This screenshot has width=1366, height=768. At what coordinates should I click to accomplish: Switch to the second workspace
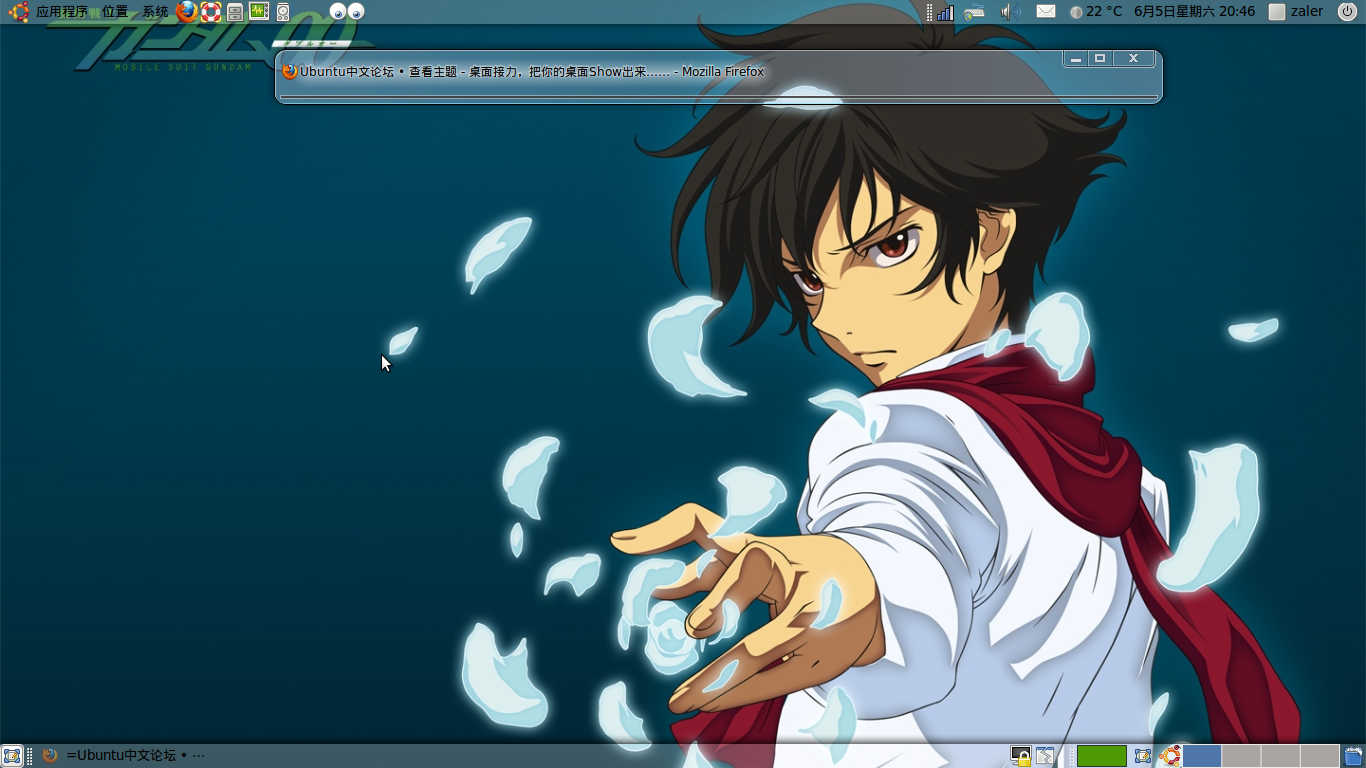(x=1242, y=756)
